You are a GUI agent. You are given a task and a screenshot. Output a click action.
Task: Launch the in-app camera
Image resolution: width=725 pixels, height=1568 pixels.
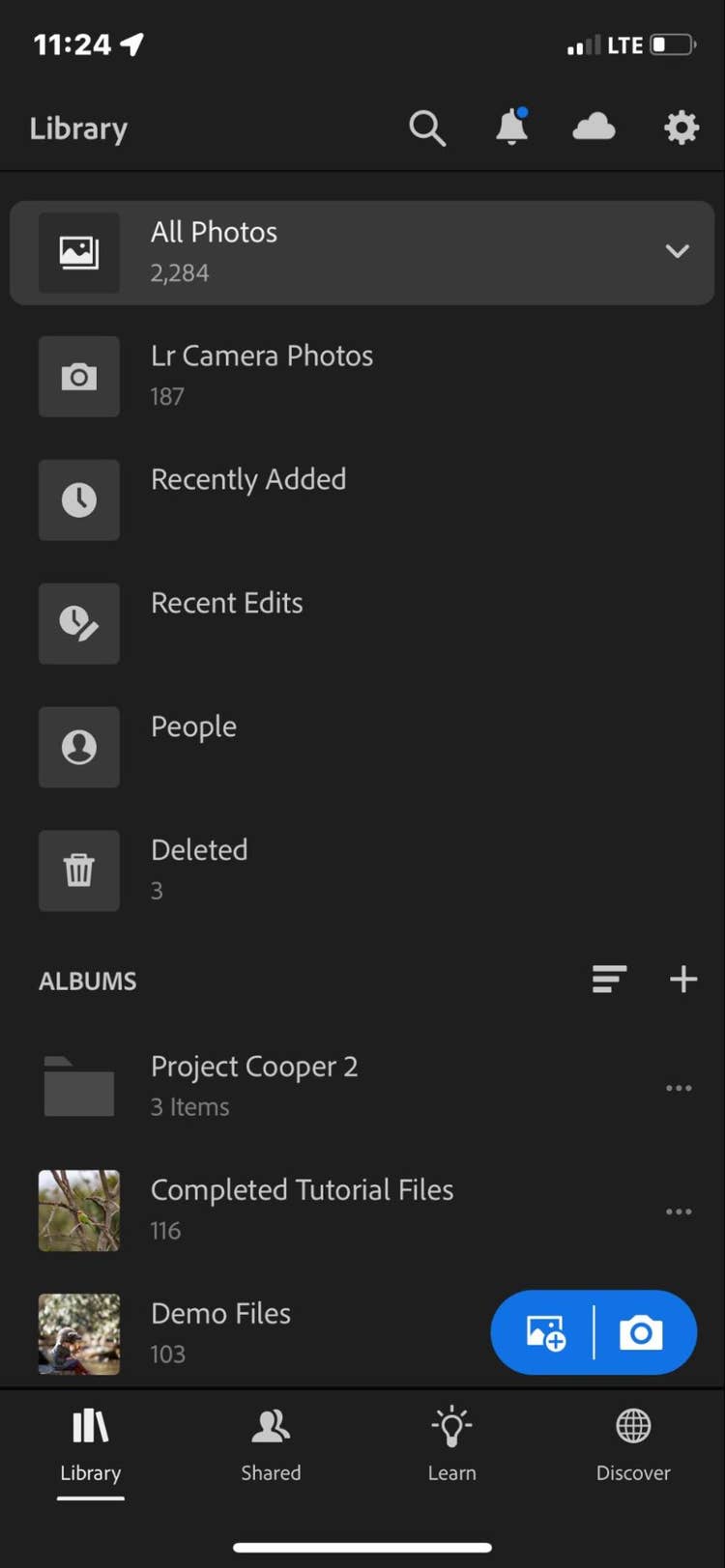pyautogui.click(x=641, y=1332)
